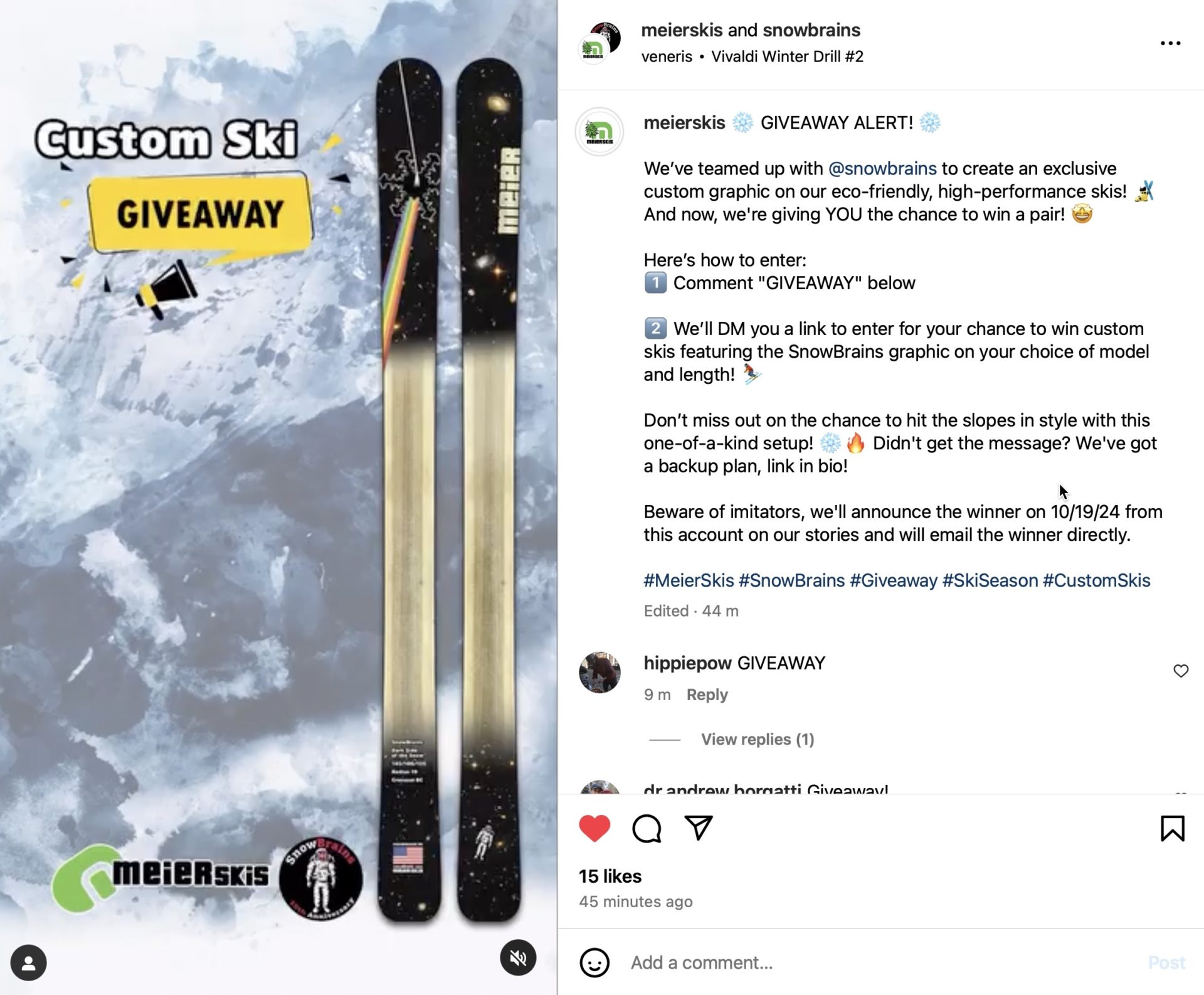
Task: Open the meierskis profile avatar in caption
Action: [x=599, y=132]
